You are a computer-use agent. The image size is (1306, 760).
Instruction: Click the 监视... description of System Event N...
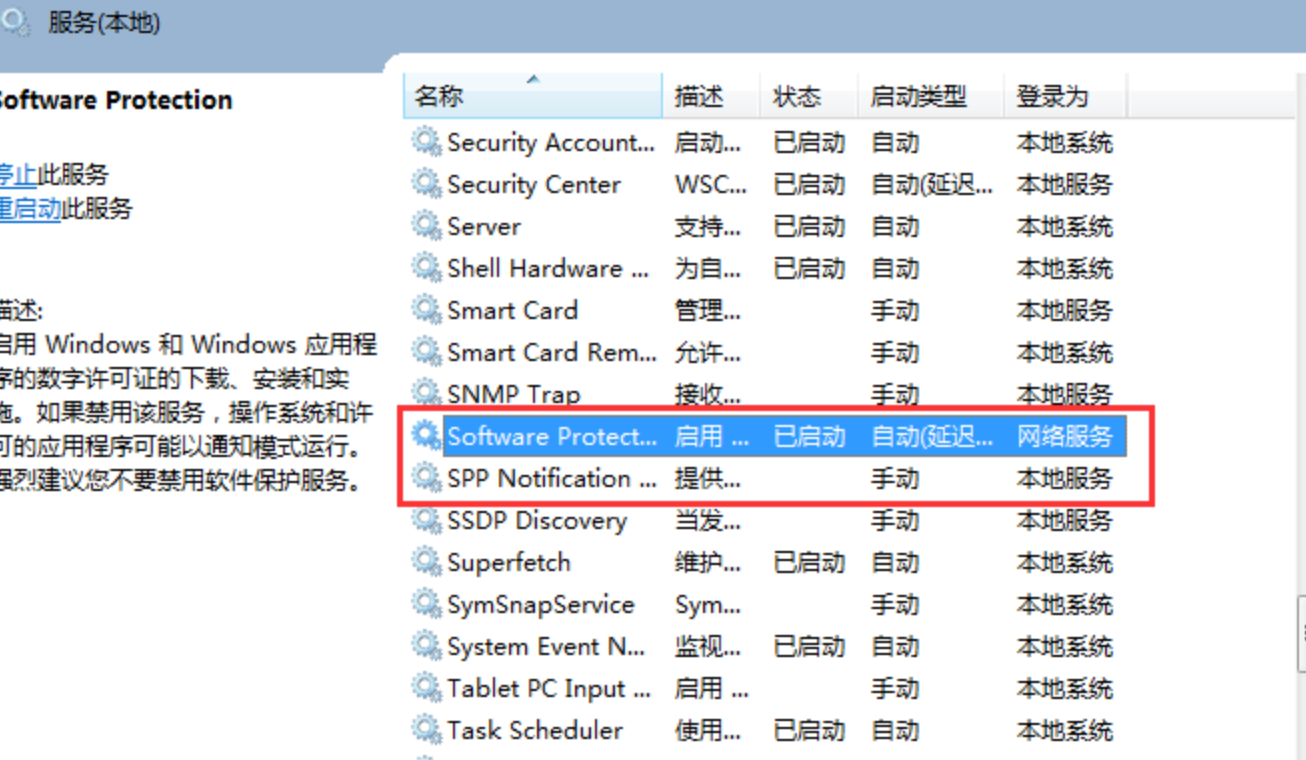pos(708,646)
